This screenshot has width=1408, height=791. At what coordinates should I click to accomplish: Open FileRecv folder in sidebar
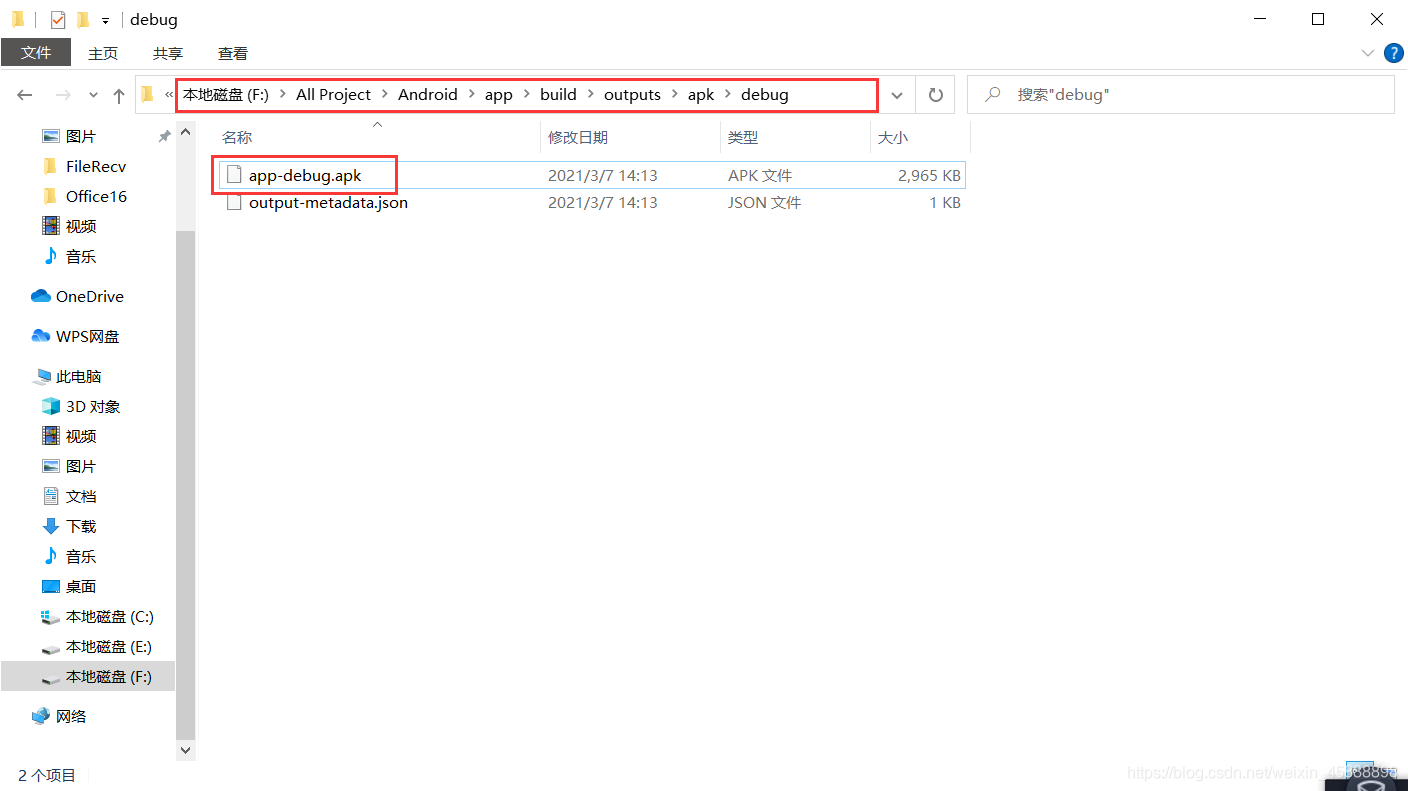[96, 166]
